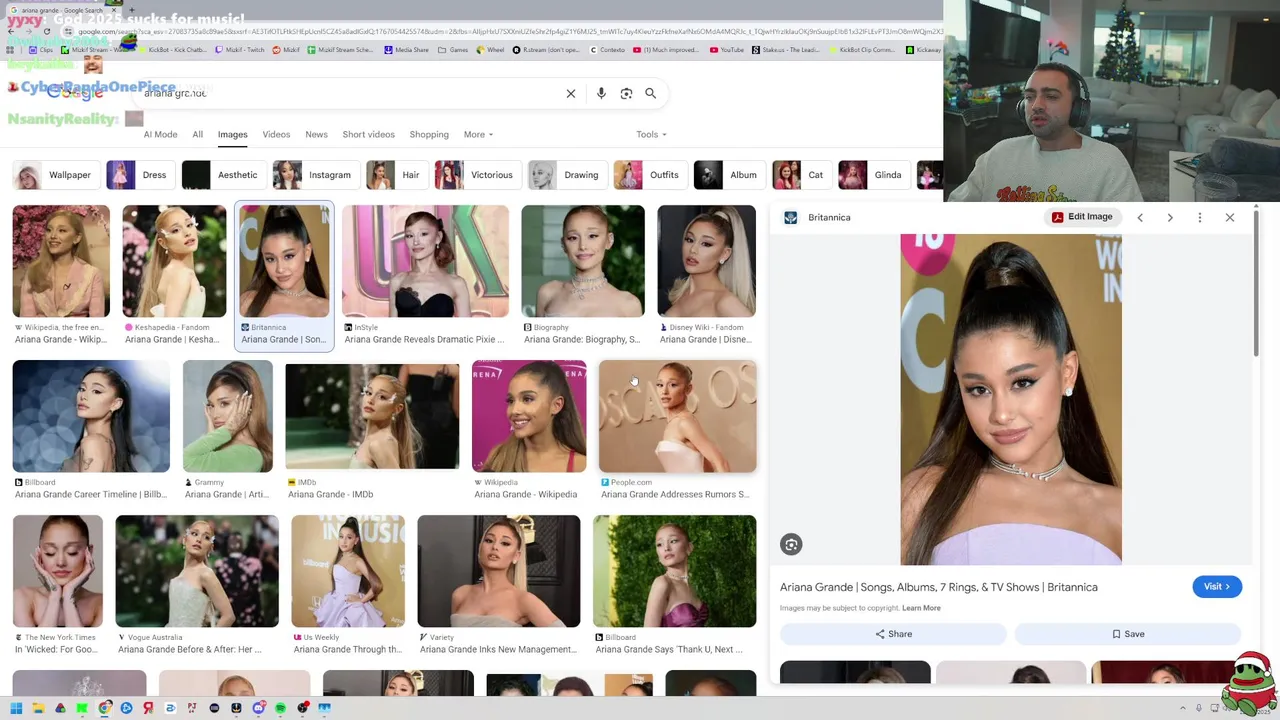Click the Lens icon on the preview image
The image size is (1280, 720).
791,544
